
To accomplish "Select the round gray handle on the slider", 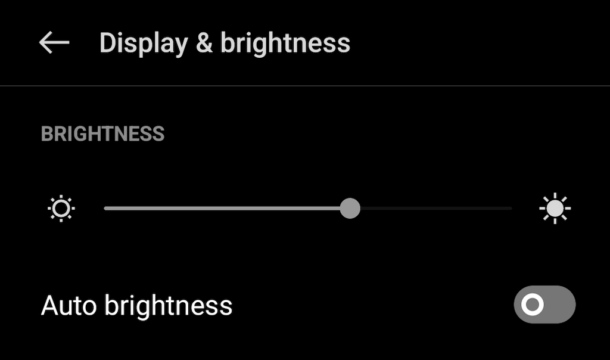I will pyautogui.click(x=350, y=209).
